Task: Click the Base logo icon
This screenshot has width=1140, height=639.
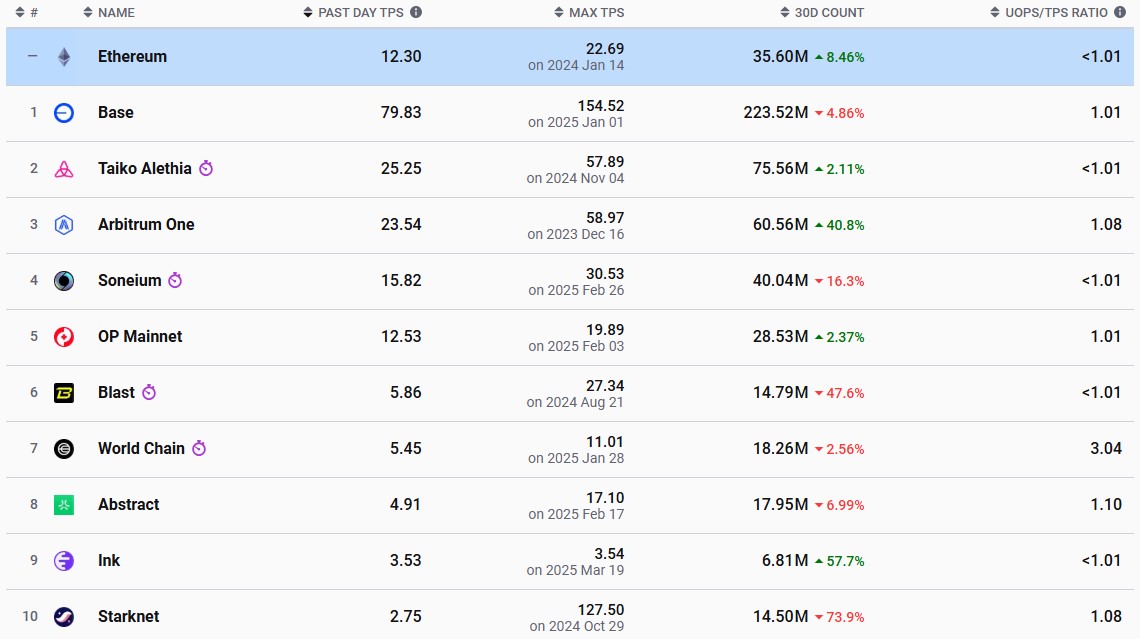Action: (x=64, y=113)
